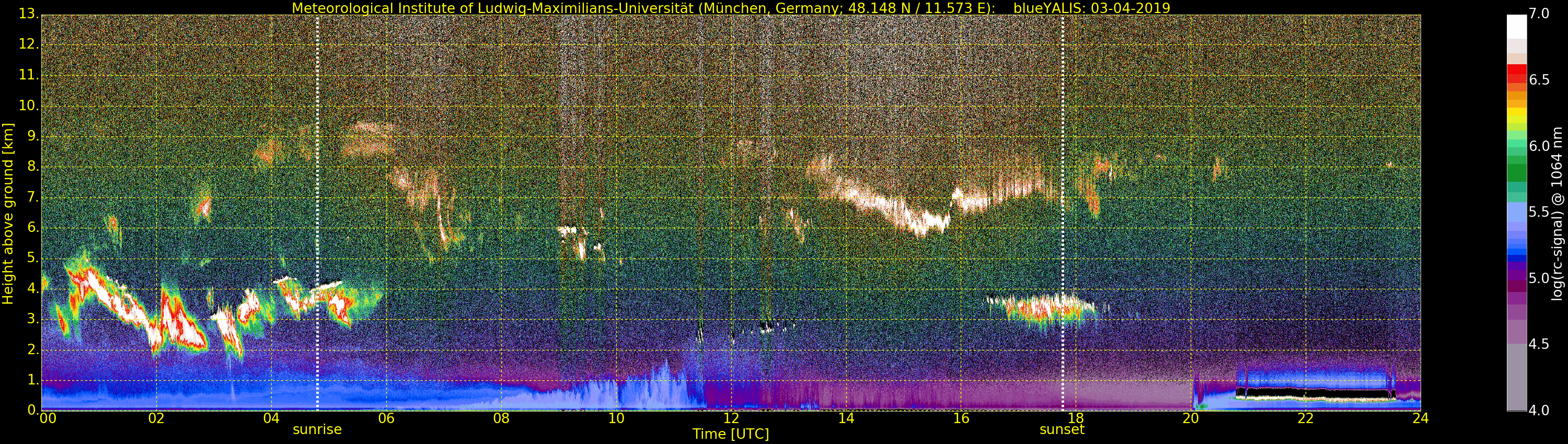Click the colorbar tick label '5.0'
Viewport: 1568px width, 444px height.
coord(1539,278)
